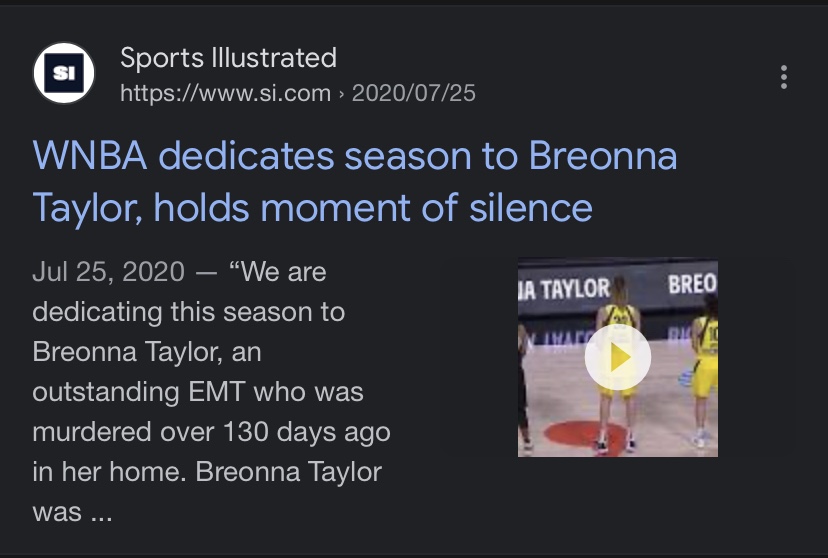Click the "BREO" banner in the video thumbnail
This screenshot has width=828, height=558.
coord(692,284)
